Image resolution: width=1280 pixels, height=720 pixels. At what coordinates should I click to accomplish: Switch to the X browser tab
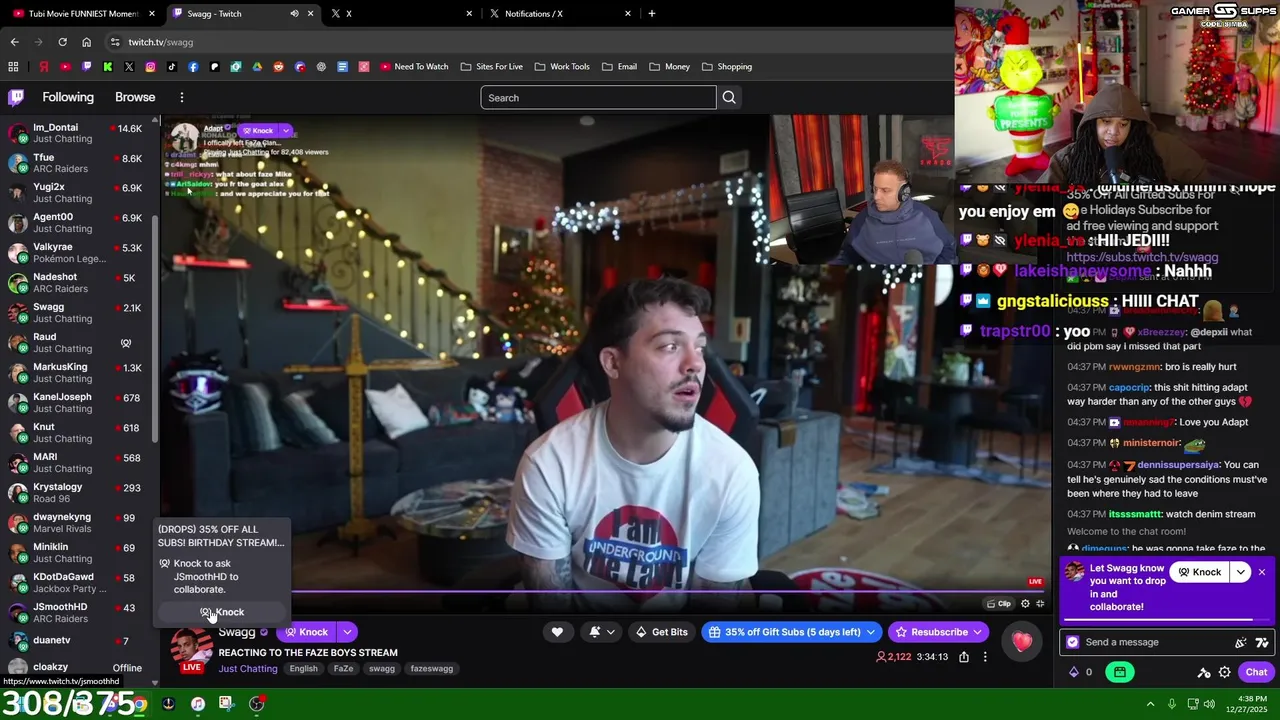pyautogui.click(x=400, y=14)
